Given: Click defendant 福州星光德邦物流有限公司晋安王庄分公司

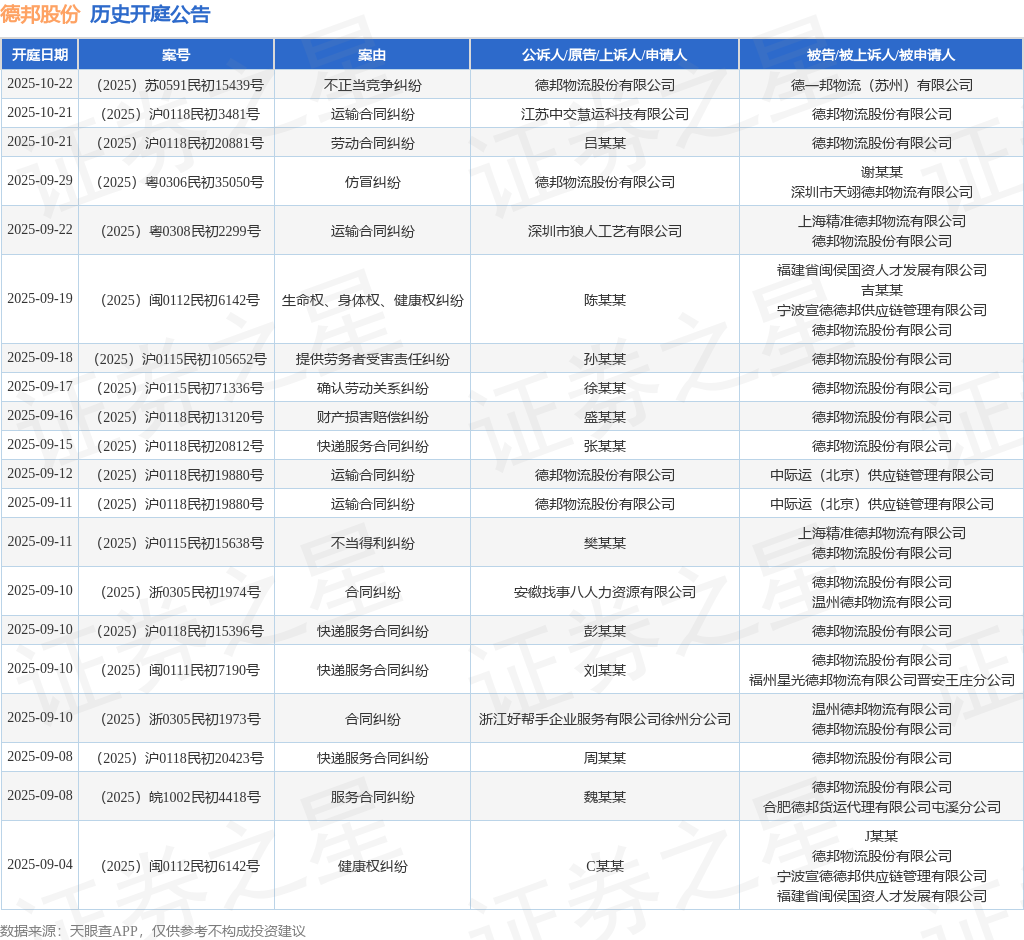Looking at the screenshot, I should (882, 680).
